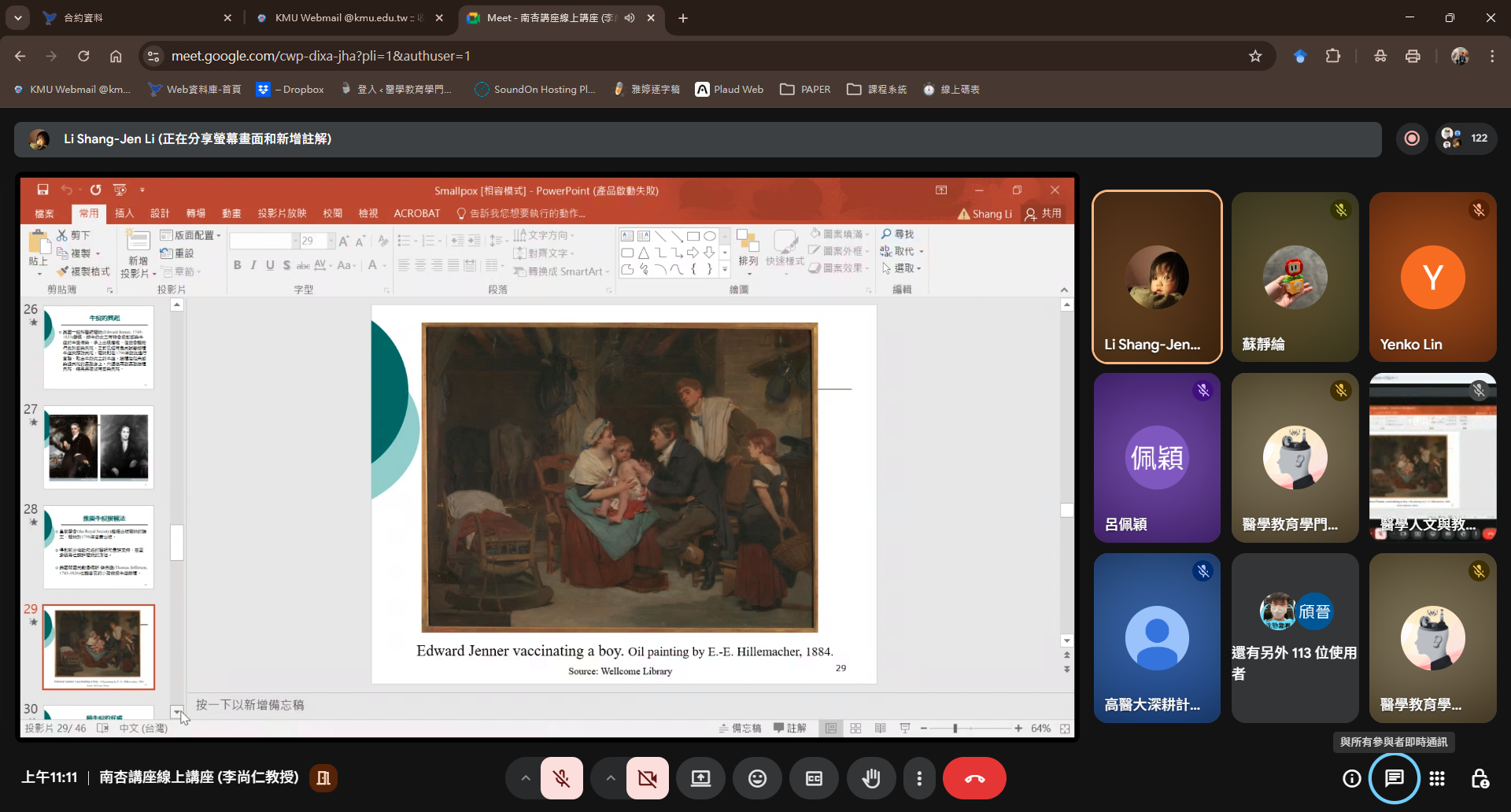
Task: Open more options three-dot menu in call bar
Action: click(x=919, y=778)
